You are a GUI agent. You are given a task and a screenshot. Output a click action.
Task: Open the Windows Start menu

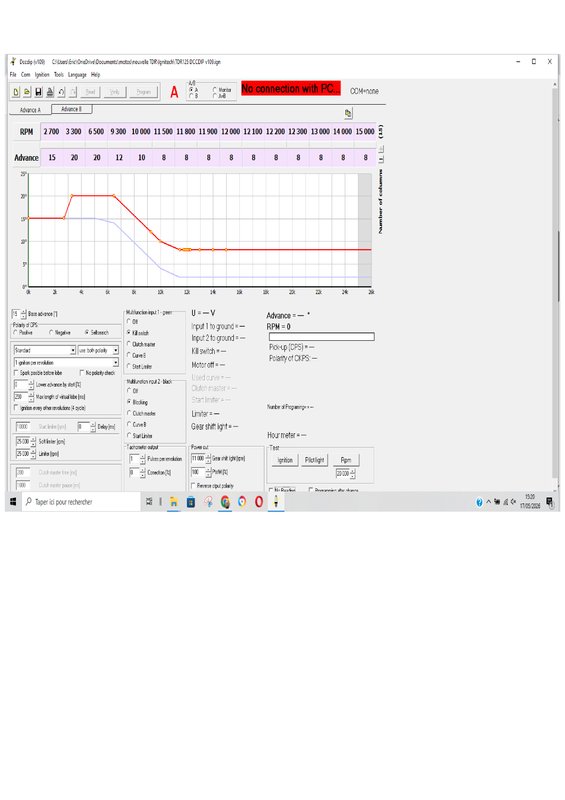[x=13, y=502]
